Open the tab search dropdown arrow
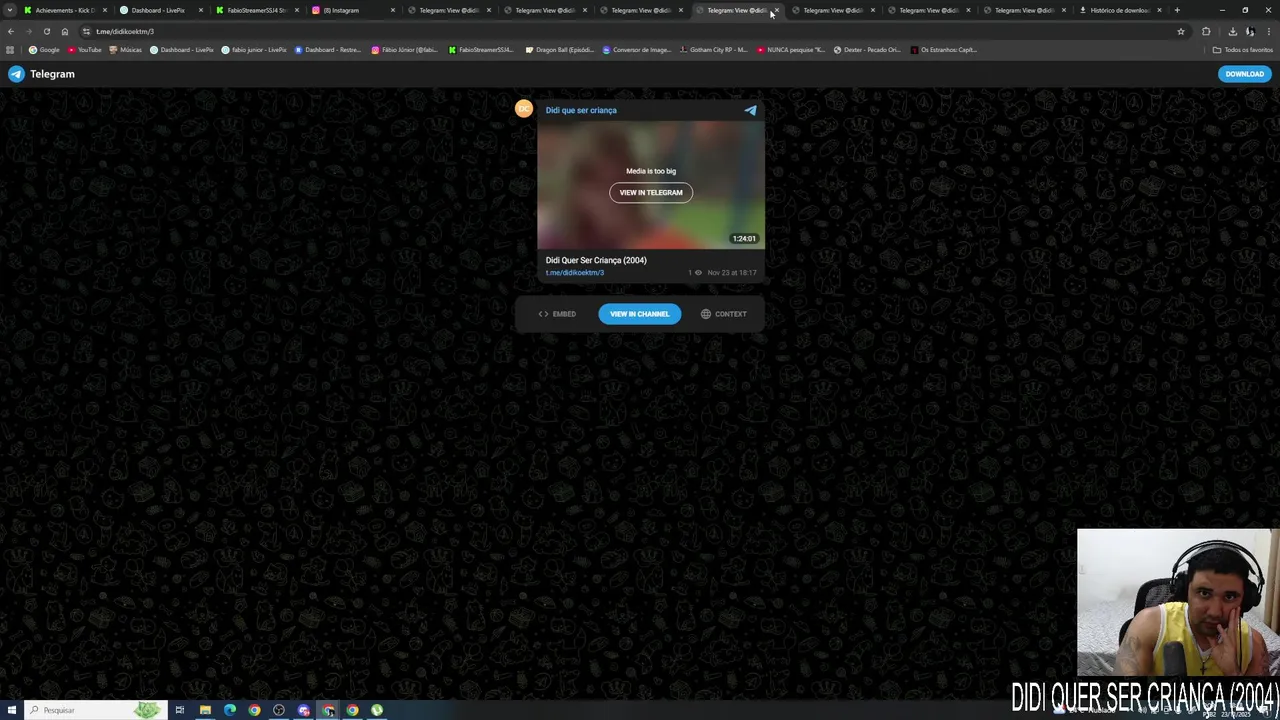Image resolution: width=1280 pixels, height=720 pixels. (x=9, y=10)
